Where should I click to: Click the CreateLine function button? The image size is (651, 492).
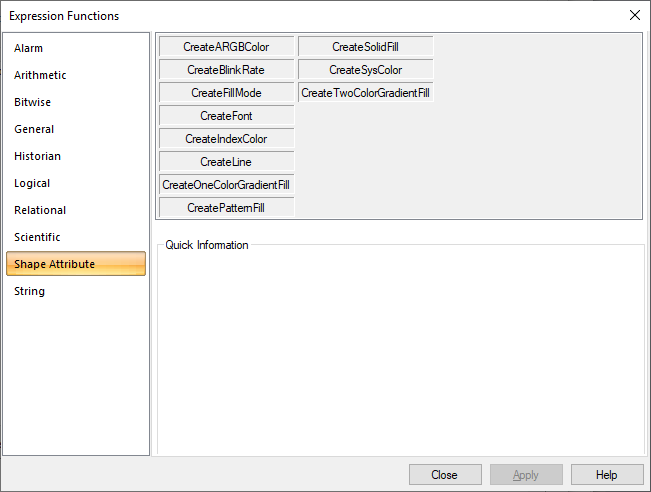226,162
